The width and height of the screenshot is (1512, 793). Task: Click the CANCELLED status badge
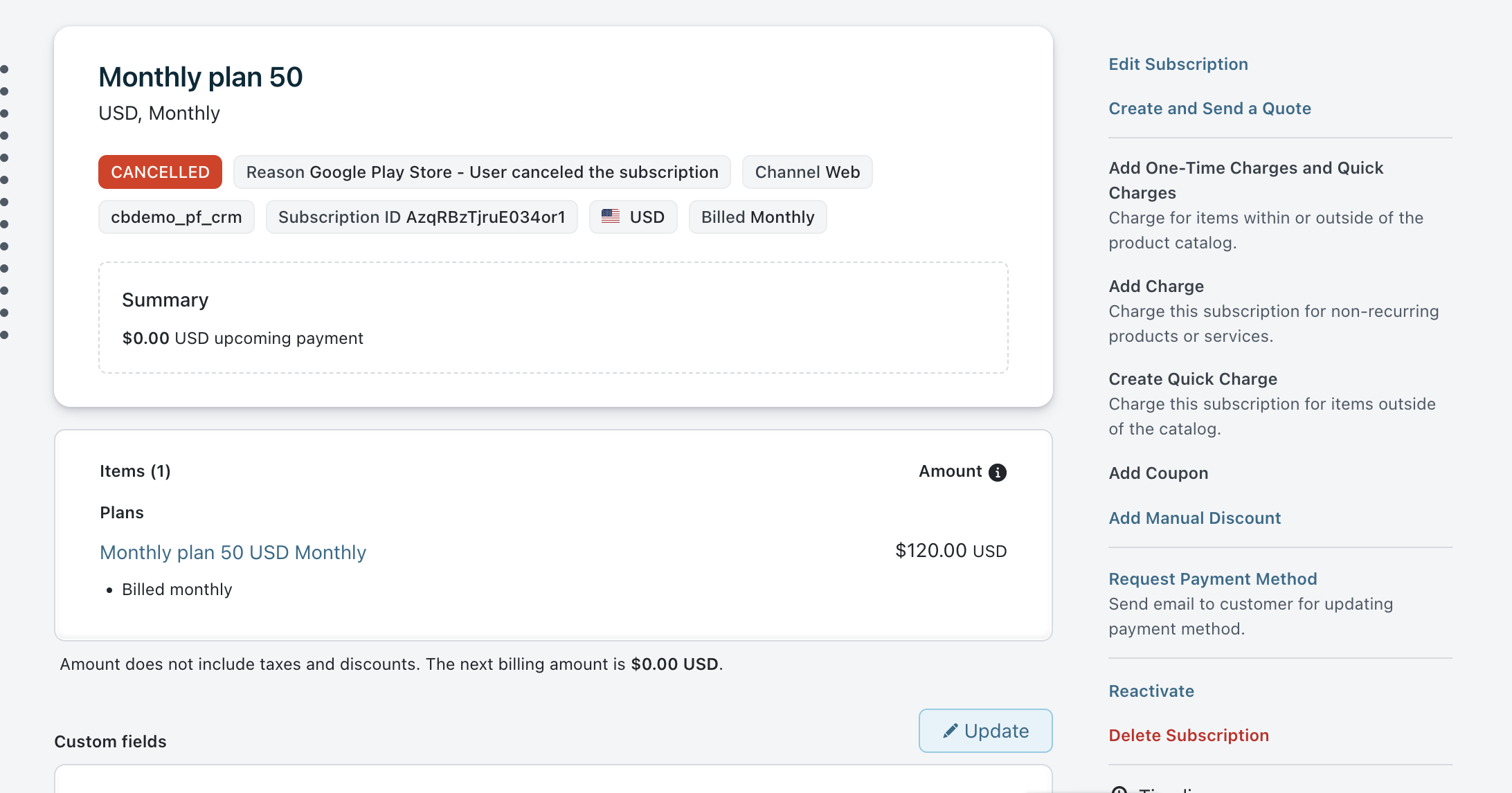[160, 172]
